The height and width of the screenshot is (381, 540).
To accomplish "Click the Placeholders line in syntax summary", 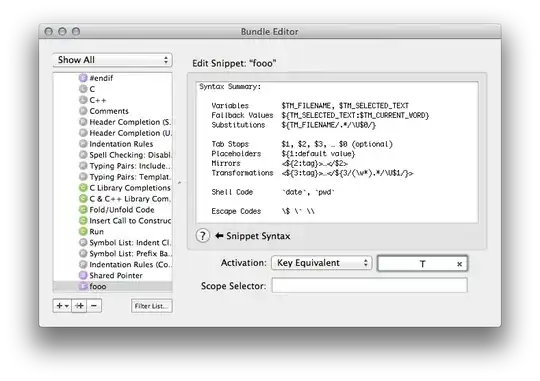I will click(283, 154).
